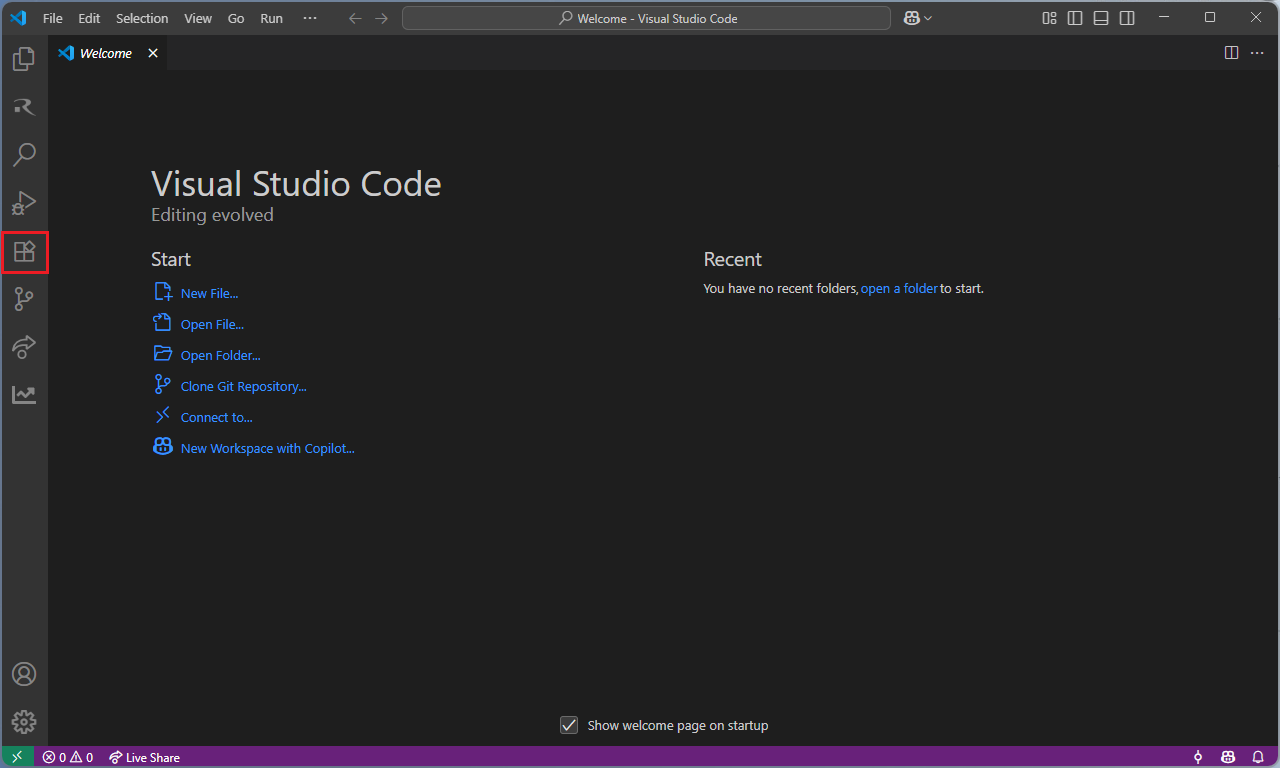Toggle the Secondary Side Bar visibility

[x=1127, y=18]
